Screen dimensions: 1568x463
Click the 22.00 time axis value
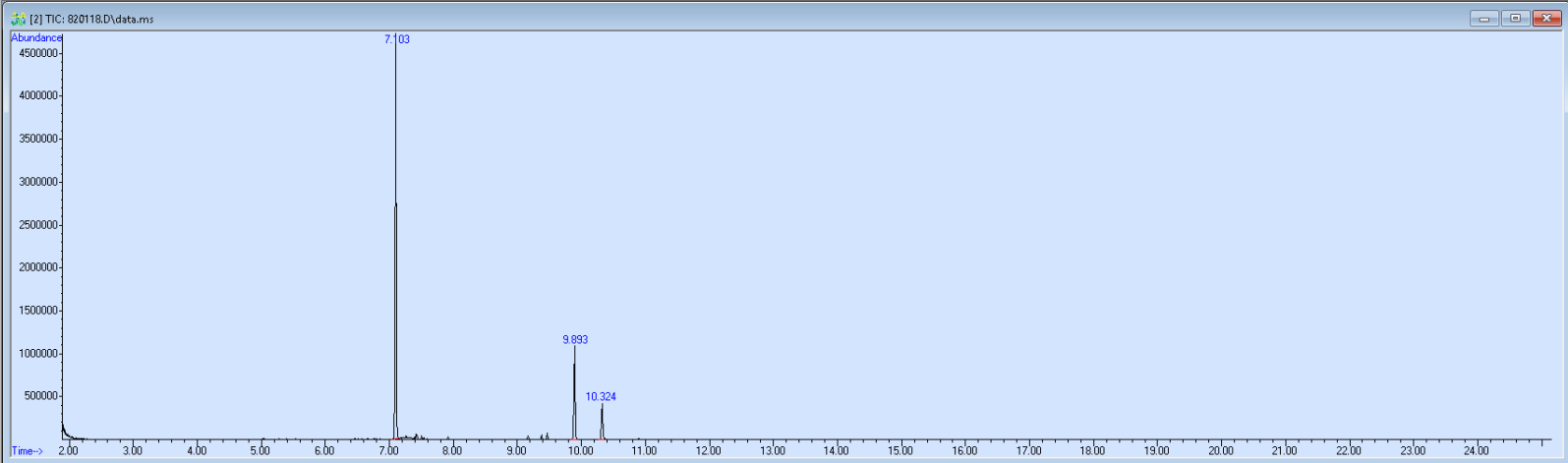tap(1348, 451)
